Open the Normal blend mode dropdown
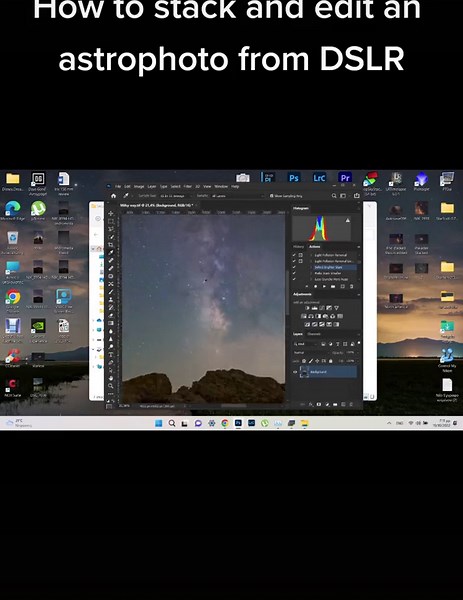This screenshot has width=463, height=600. pos(311,352)
